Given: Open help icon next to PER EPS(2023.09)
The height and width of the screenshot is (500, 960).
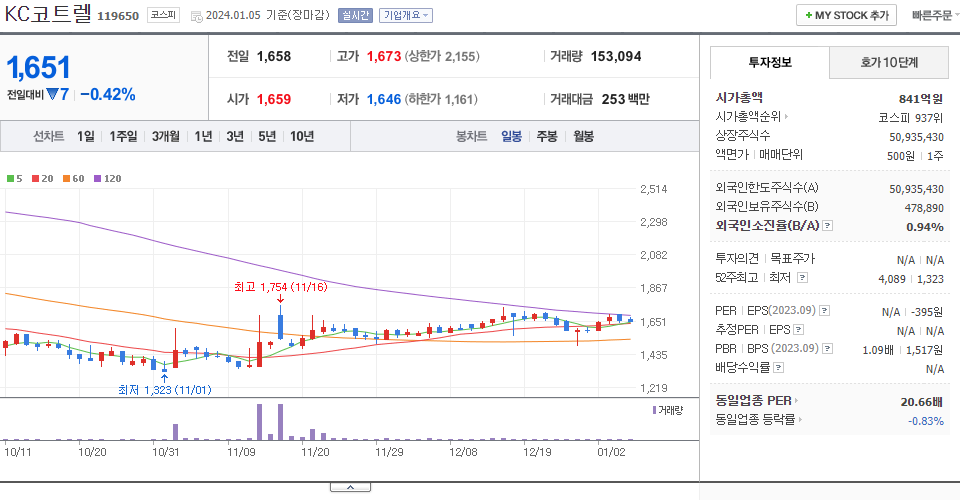Looking at the screenshot, I should 824,311.
